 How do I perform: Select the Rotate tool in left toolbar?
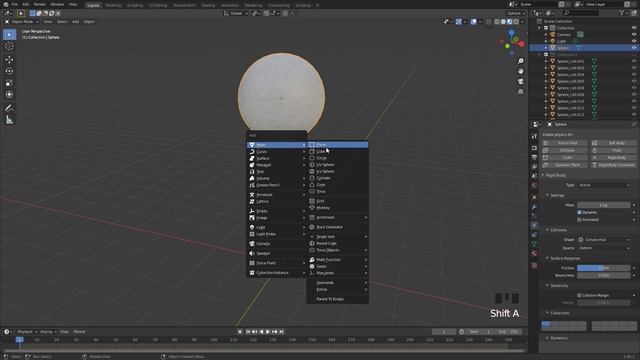point(9,71)
